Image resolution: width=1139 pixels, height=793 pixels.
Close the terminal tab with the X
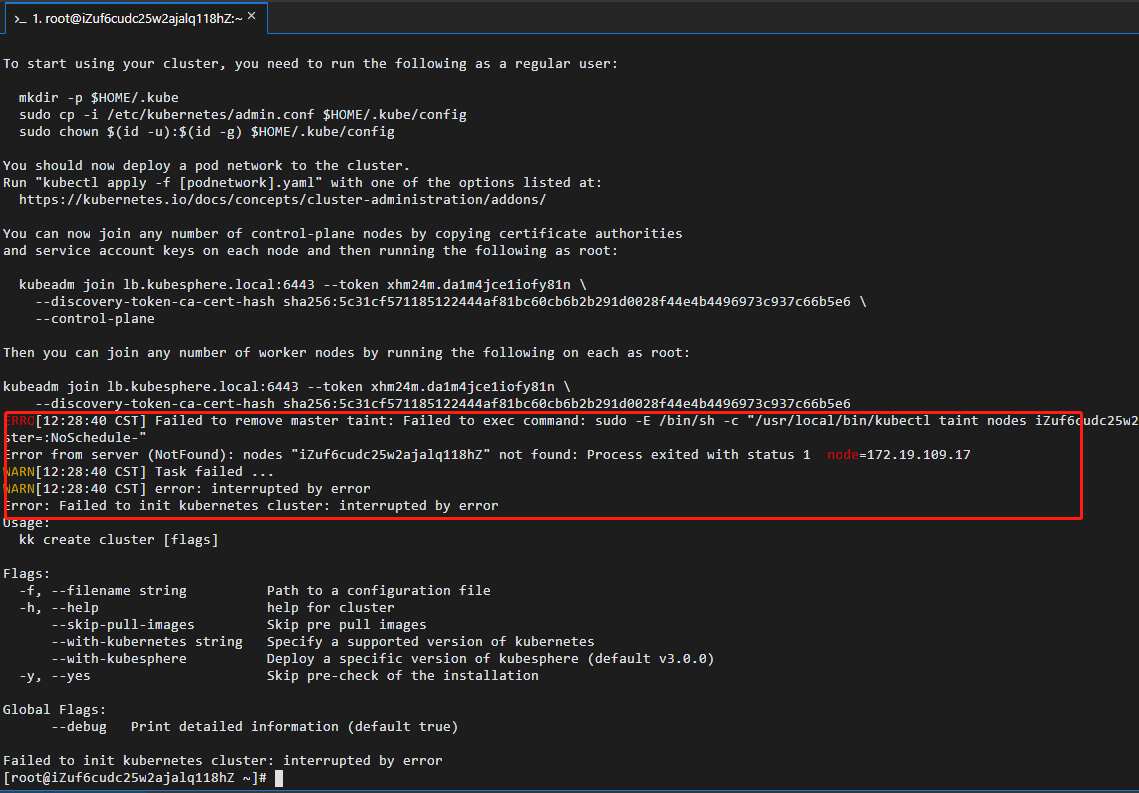click(251, 16)
